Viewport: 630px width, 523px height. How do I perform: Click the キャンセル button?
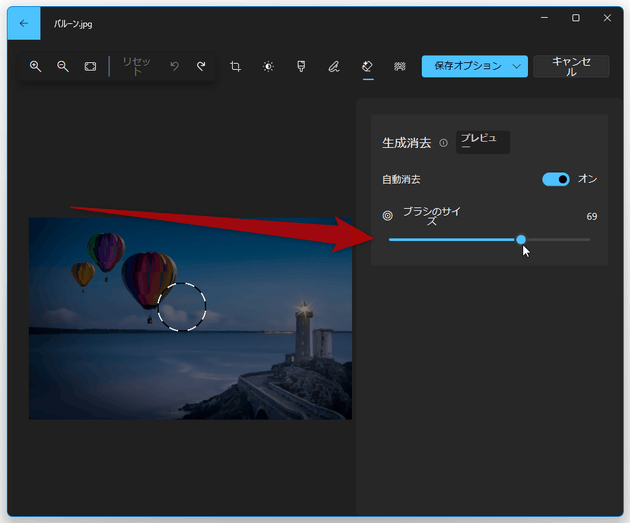tap(571, 66)
